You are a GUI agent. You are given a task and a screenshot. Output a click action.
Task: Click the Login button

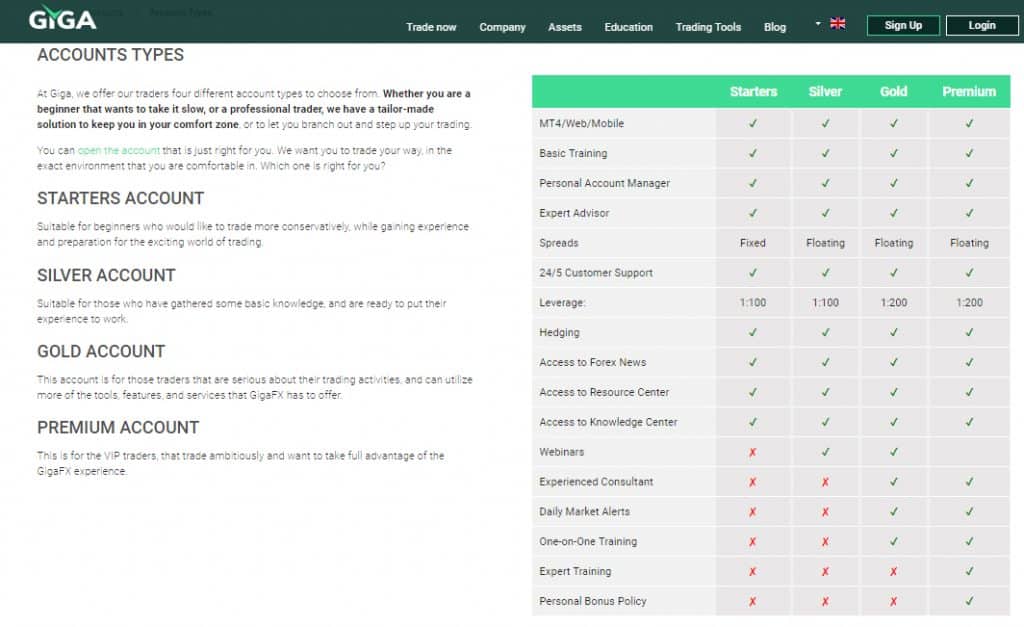[982, 25]
